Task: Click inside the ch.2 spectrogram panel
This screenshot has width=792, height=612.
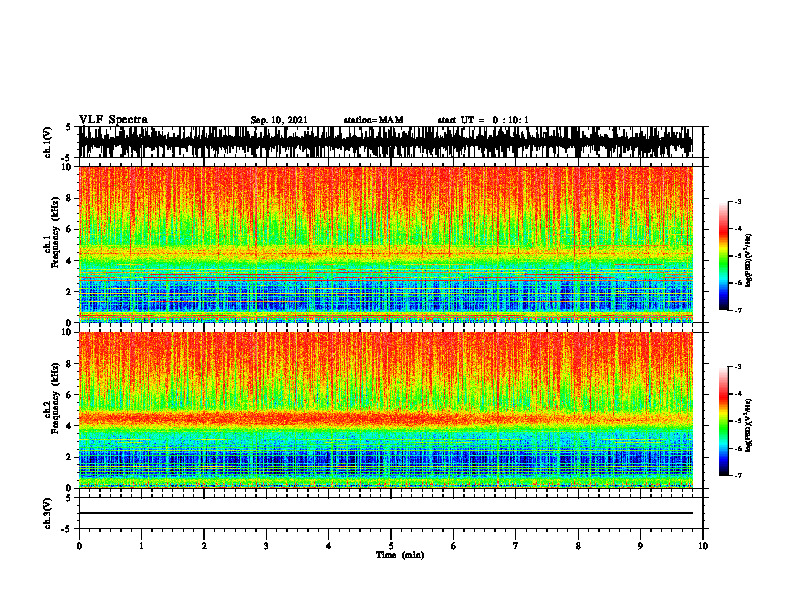Action: (x=385, y=410)
